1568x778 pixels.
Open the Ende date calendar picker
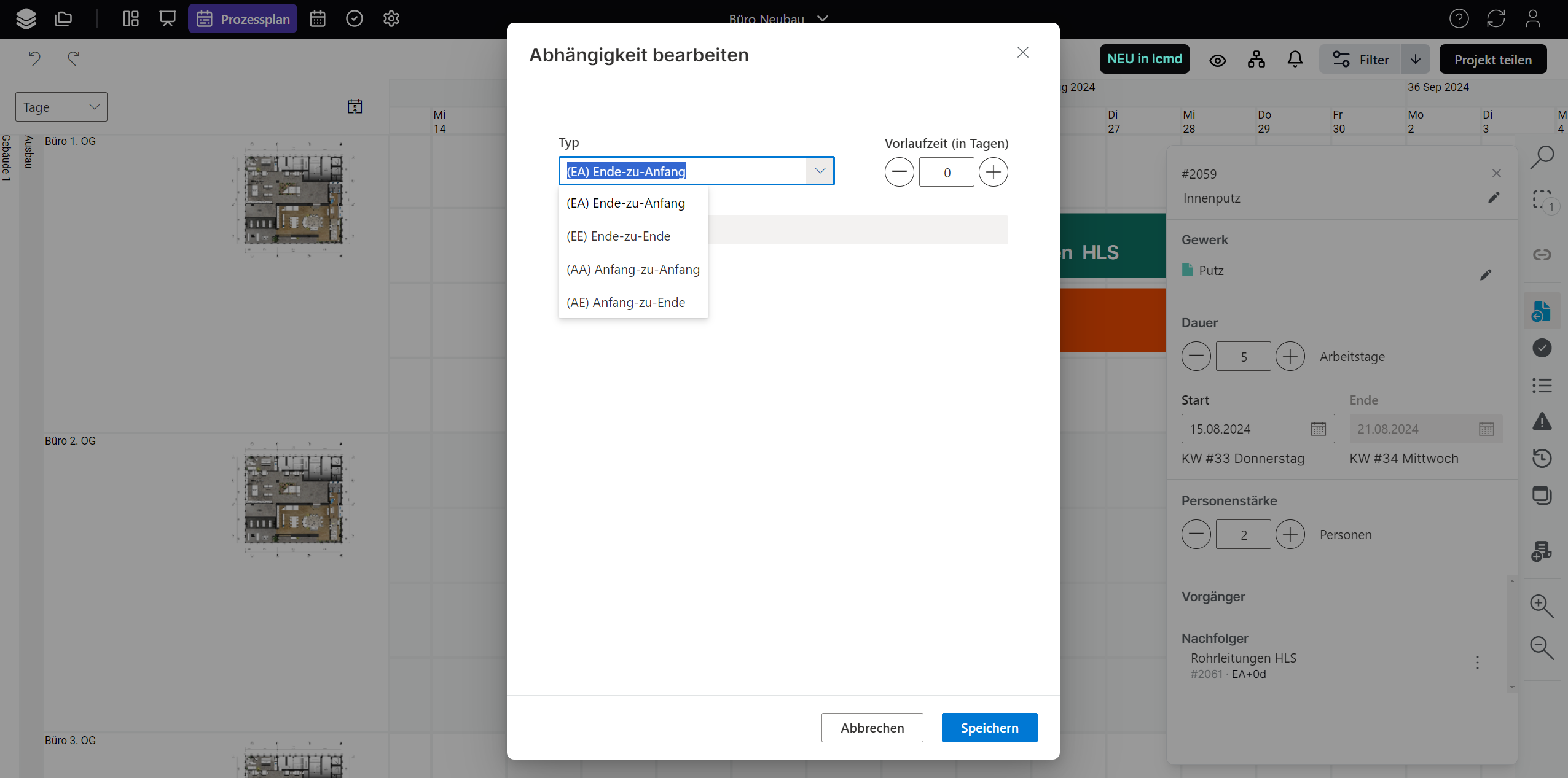click(1486, 429)
